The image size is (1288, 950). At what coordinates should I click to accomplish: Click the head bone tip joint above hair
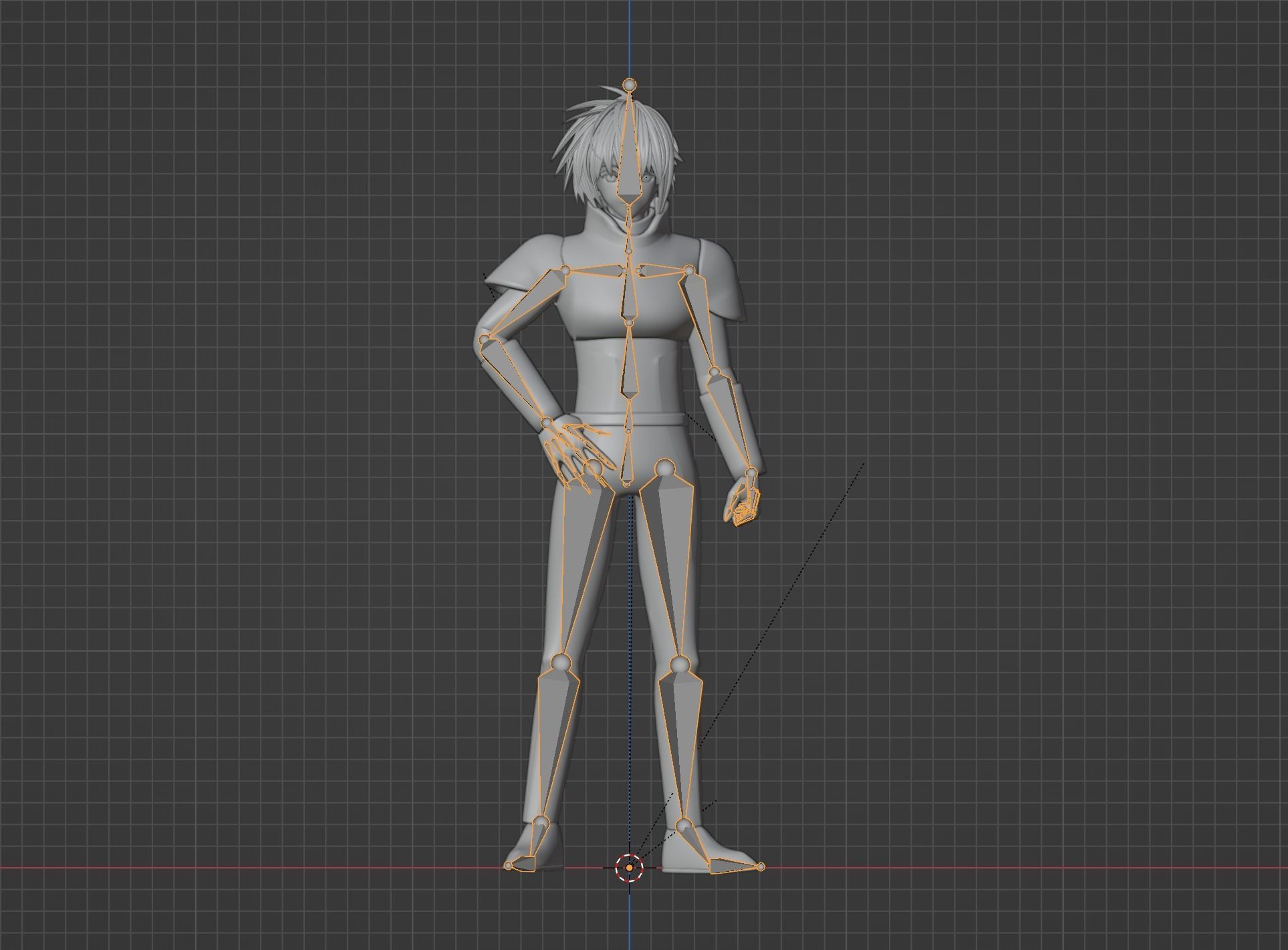tap(629, 85)
